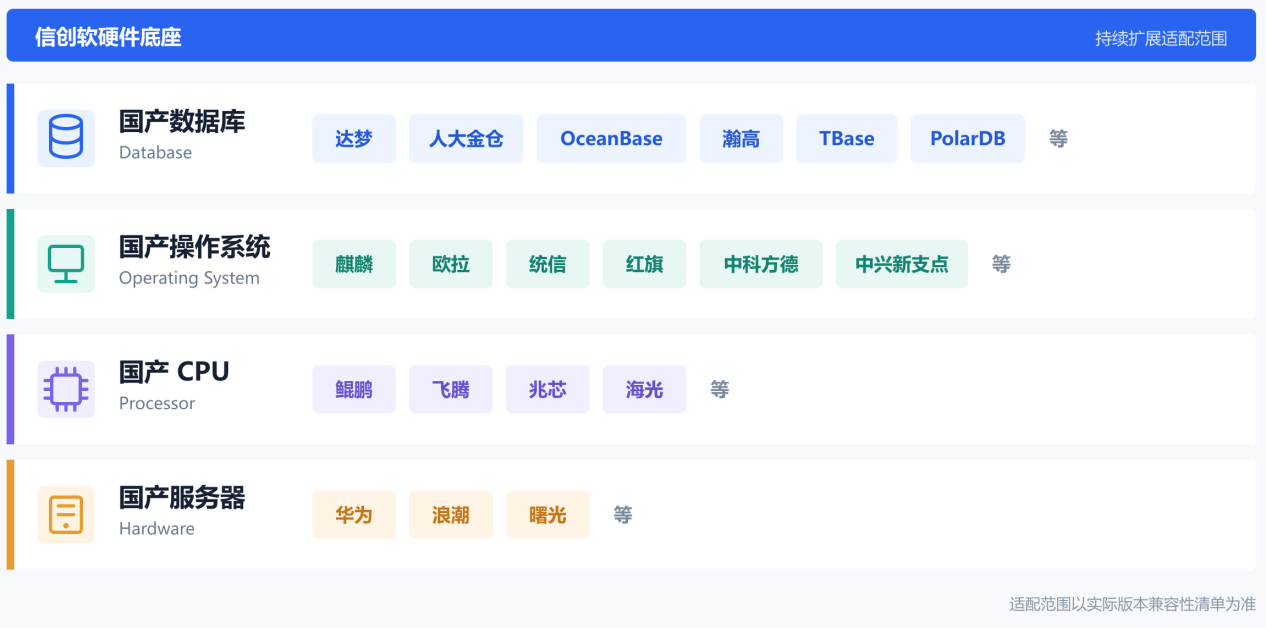
Task: Click the 适配范围以实际版本兼容性清单为准 footnote
Action: pyautogui.click(x=1132, y=604)
